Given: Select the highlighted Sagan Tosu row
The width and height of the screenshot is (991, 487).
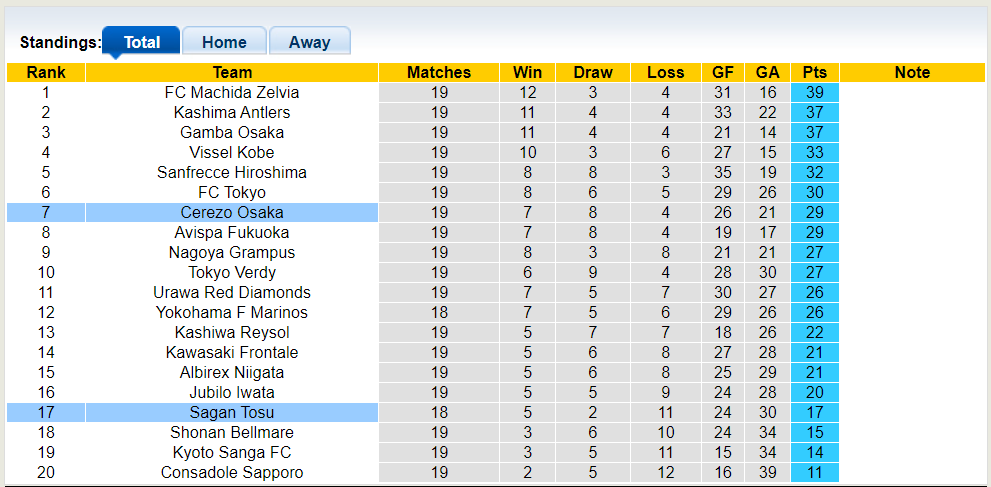Looking at the screenshot, I should click(x=232, y=412).
